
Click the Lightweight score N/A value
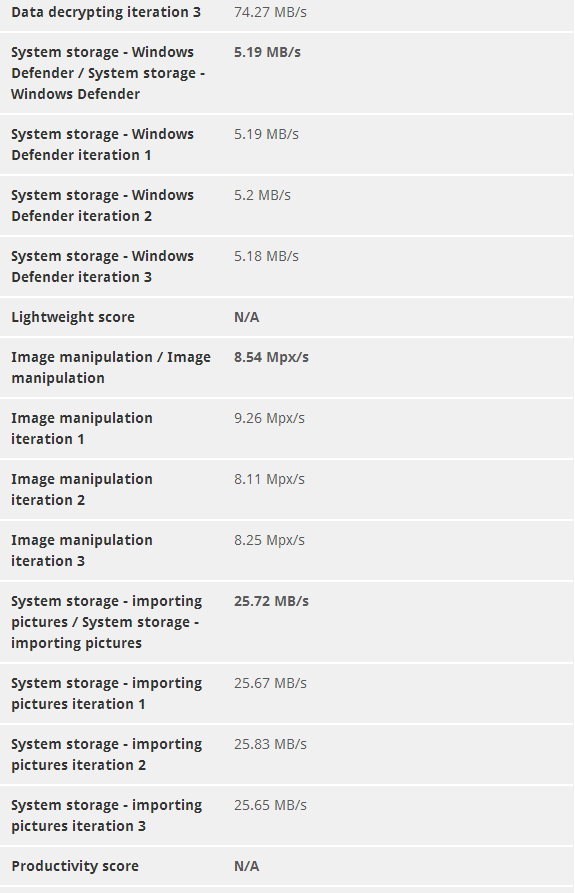click(247, 317)
